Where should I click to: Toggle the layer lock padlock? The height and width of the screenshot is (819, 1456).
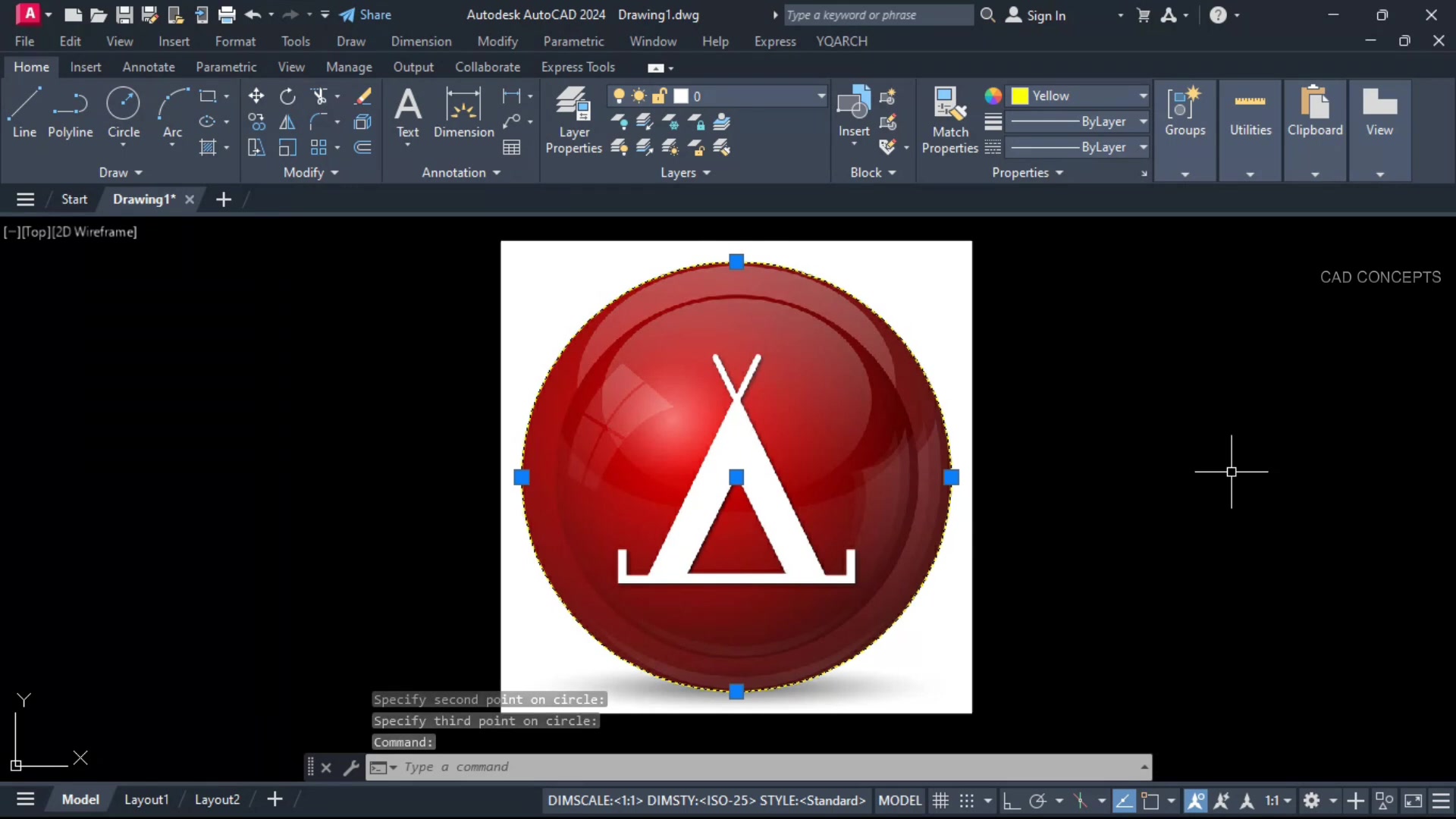click(660, 96)
